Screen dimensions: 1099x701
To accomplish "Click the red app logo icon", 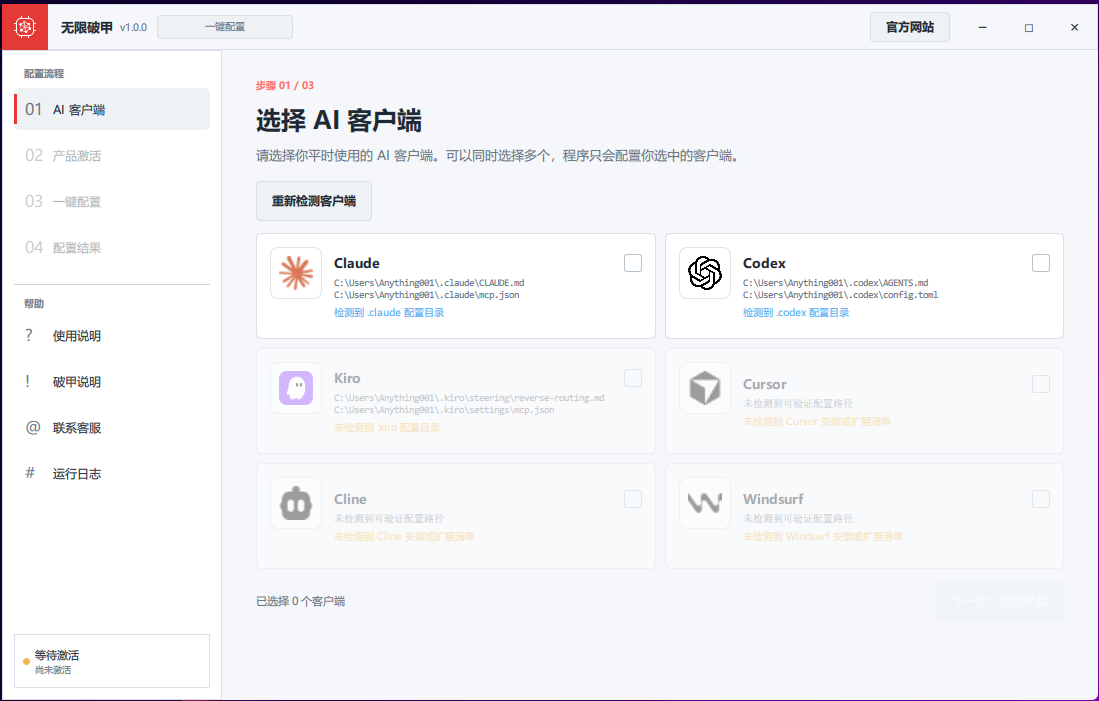I will [x=25, y=27].
